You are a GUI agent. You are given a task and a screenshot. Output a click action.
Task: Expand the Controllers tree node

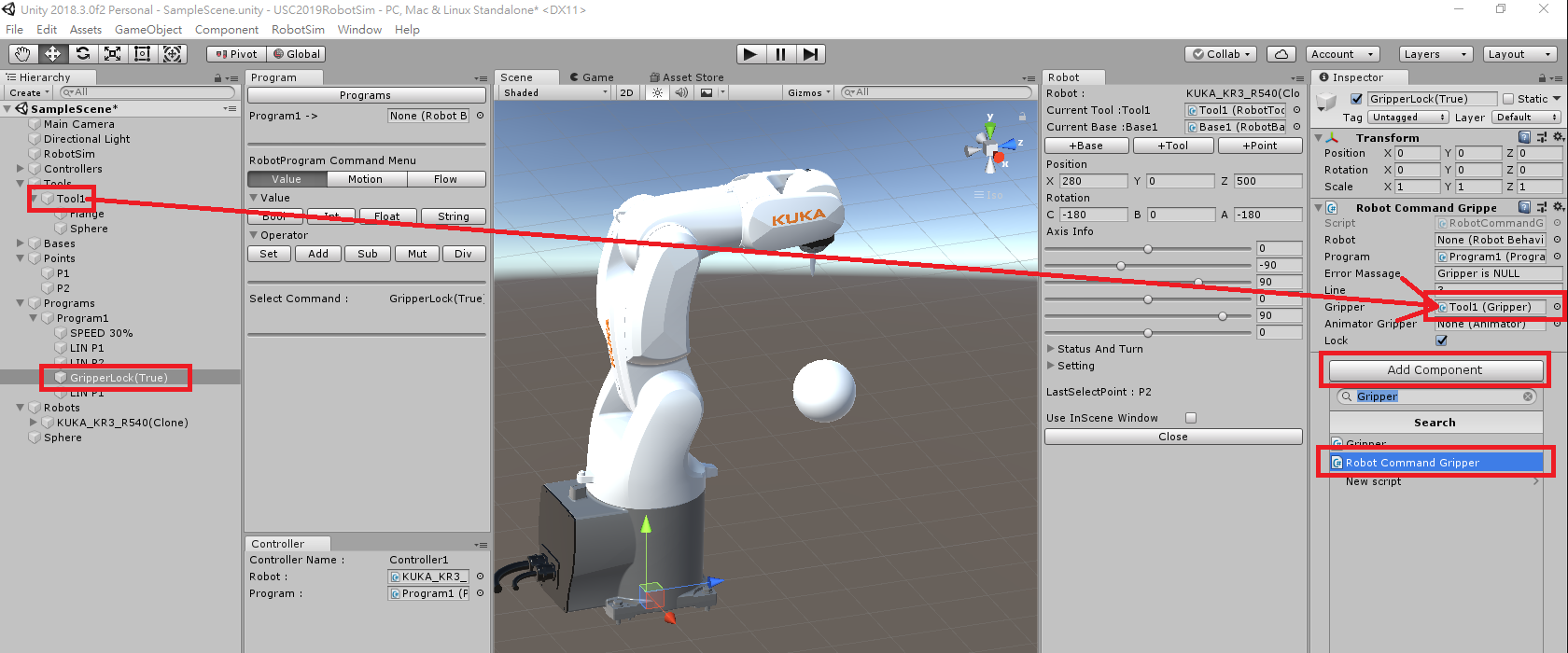click(21, 169)
